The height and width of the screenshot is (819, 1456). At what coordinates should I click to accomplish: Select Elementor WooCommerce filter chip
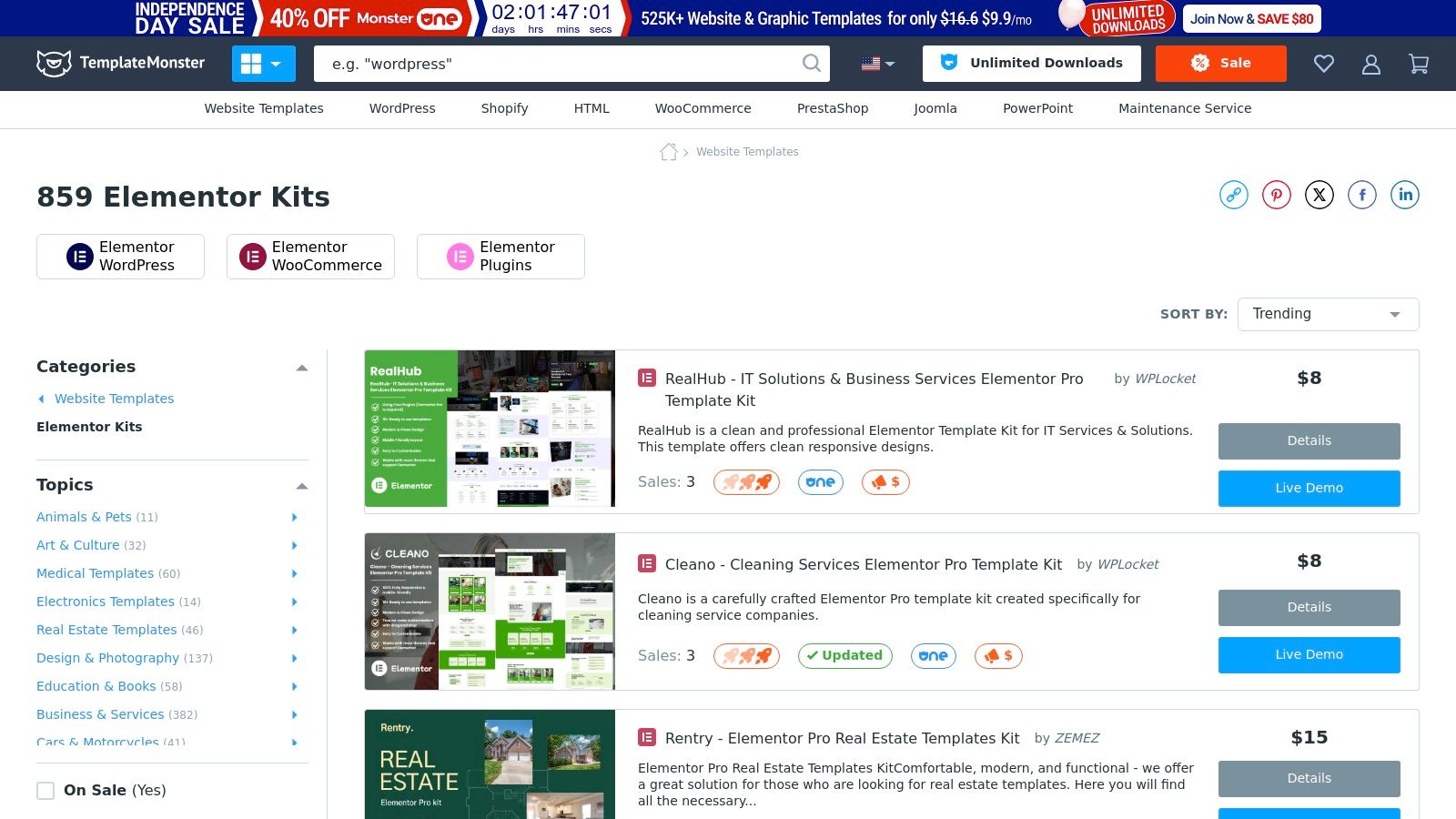tap(310, 257)
